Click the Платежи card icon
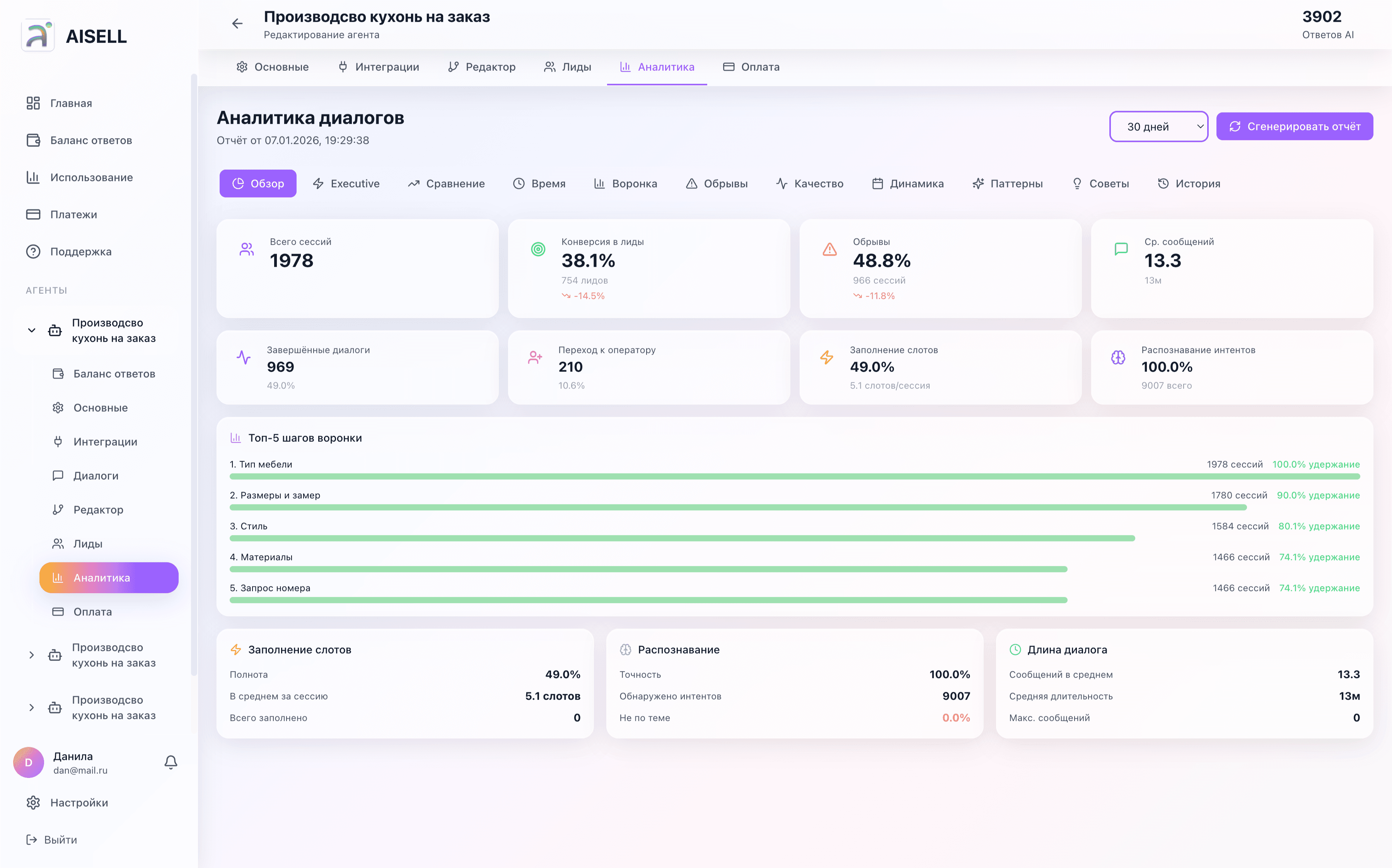Screen dimensions: 1392x868 click(33, 214)
